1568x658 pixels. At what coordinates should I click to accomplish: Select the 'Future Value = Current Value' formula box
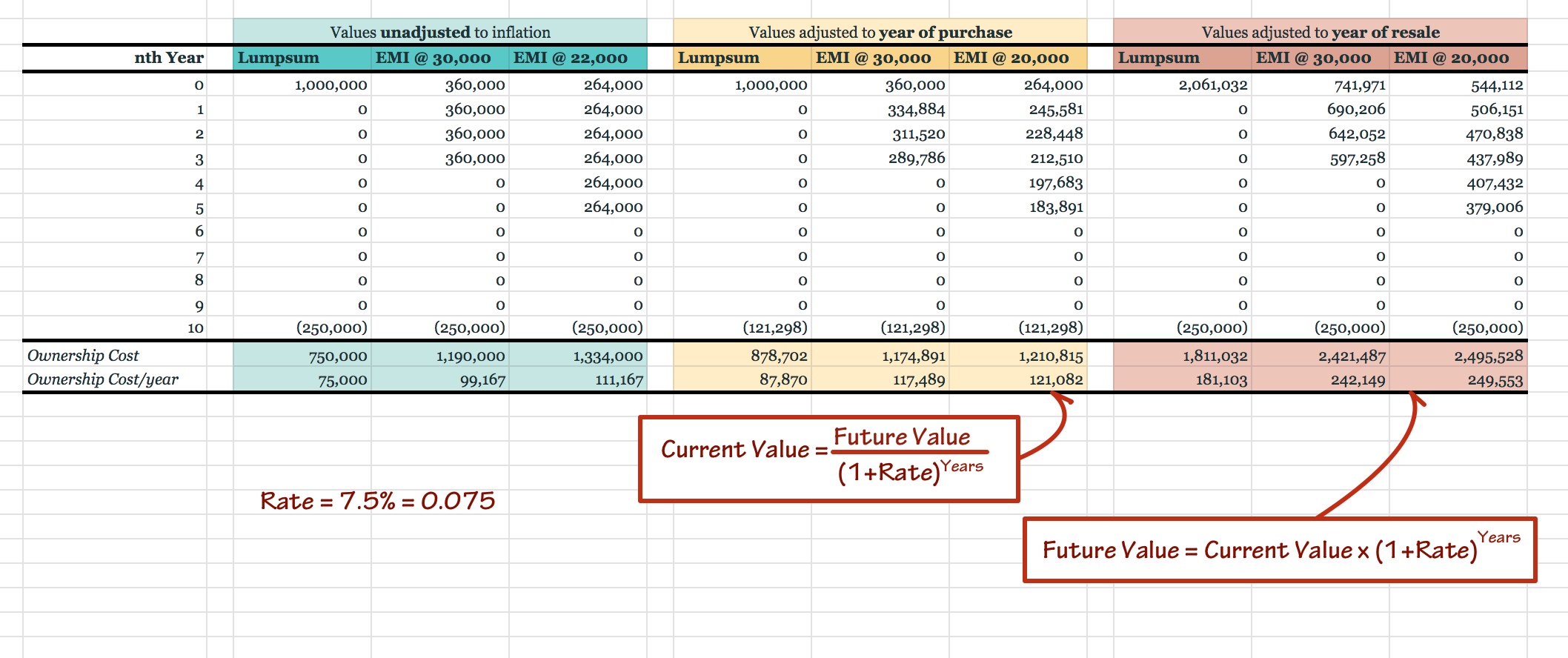click(x=1280, y=550)
